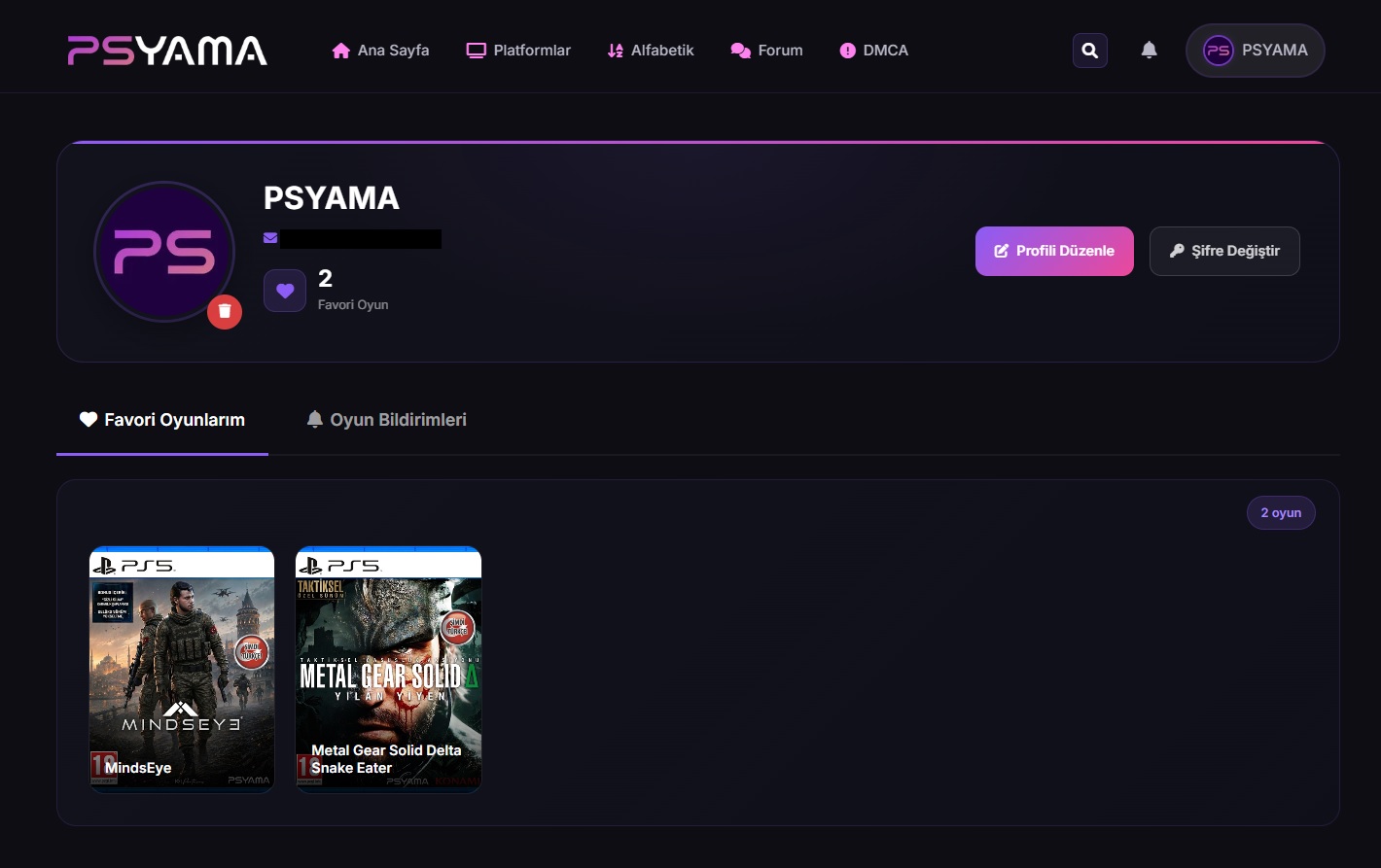Image resolution: width=1381 pixels, height=868 pixels.
Task: Open the Platformlar menu item
Action: click(x=518, y=51)
